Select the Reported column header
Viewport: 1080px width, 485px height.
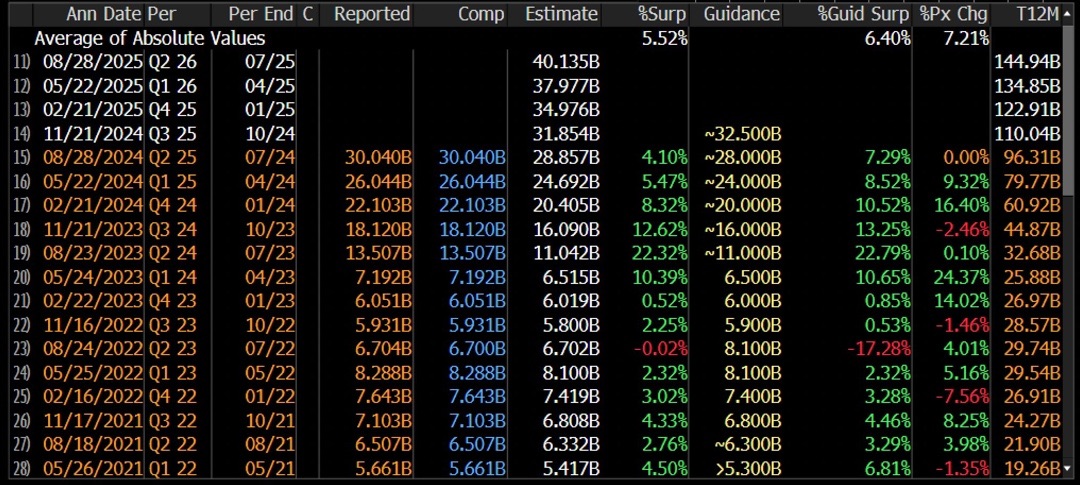point(372,14)
